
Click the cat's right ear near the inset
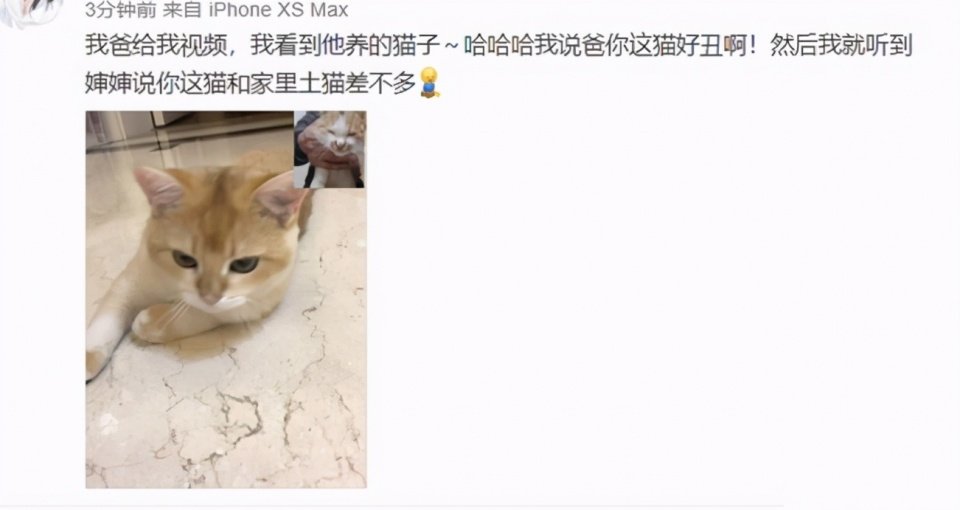tap(280, 197)
